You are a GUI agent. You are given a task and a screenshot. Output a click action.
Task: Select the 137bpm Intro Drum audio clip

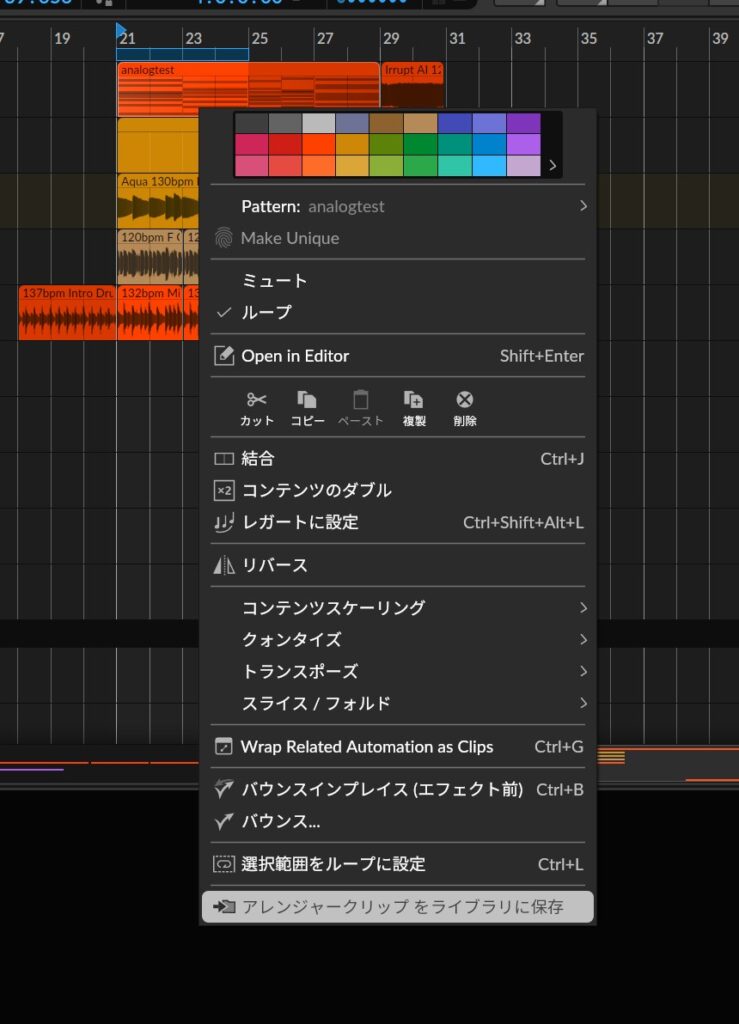(x=67, y=313)
